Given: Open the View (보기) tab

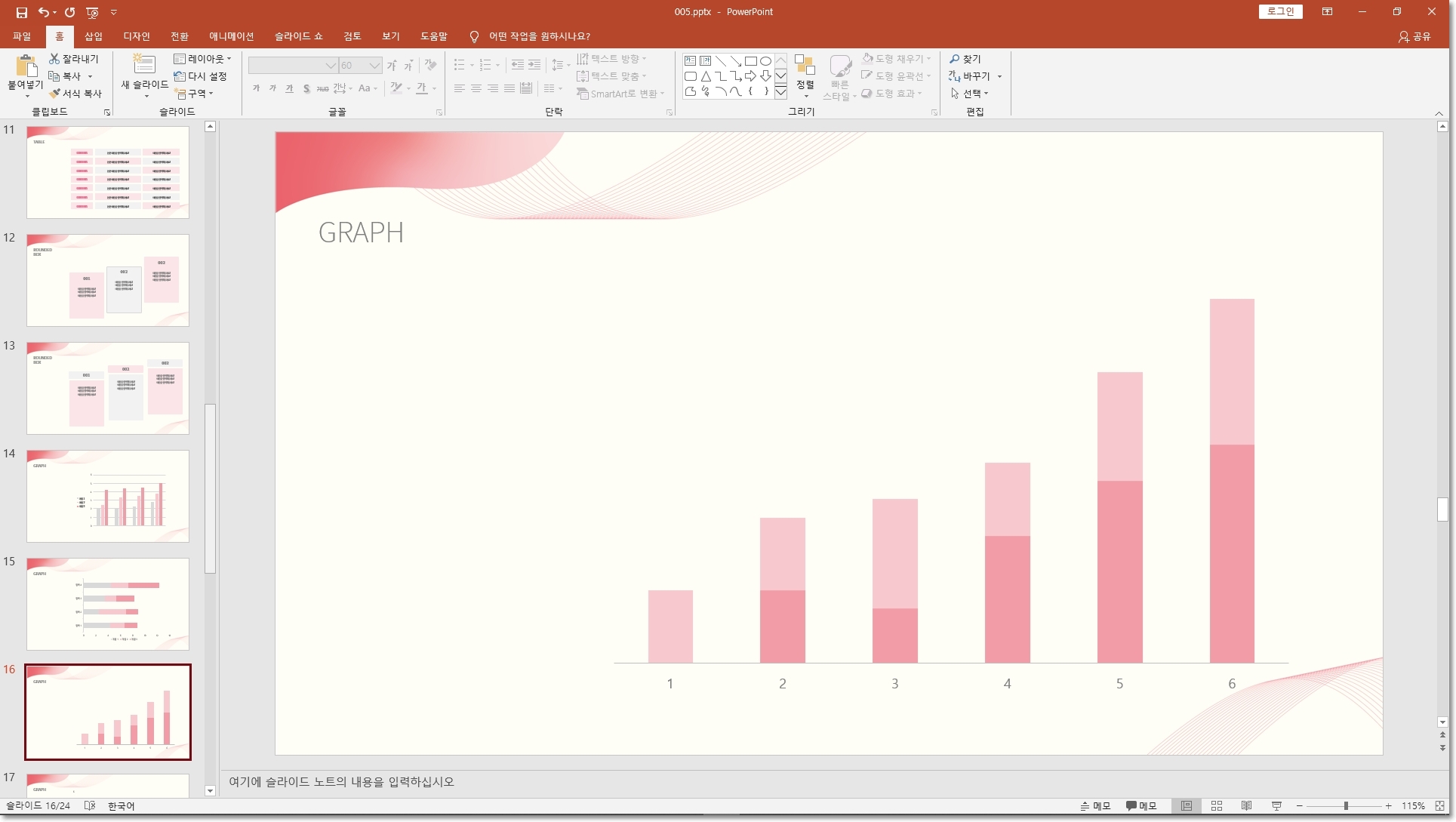Looking at the screenshot, I should (x=391, y=36).
